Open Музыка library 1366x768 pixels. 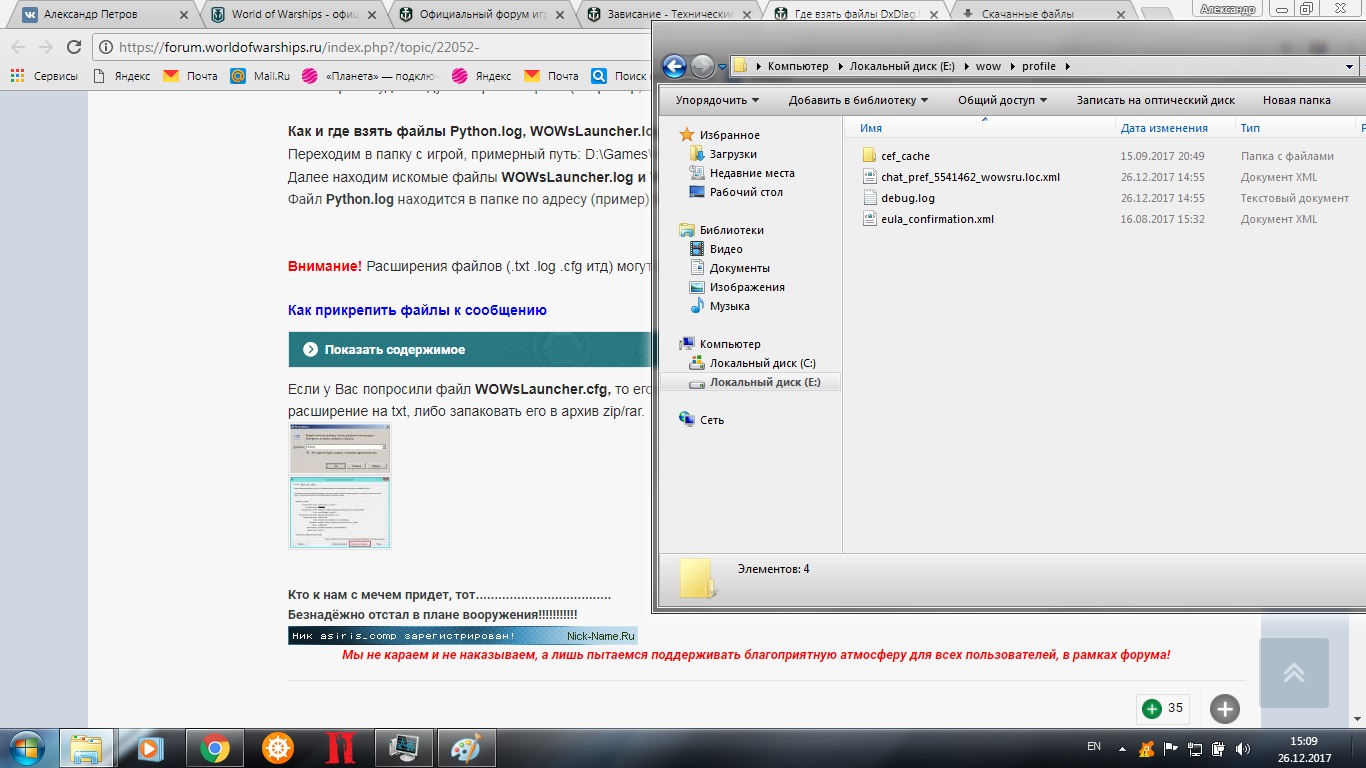720,306
